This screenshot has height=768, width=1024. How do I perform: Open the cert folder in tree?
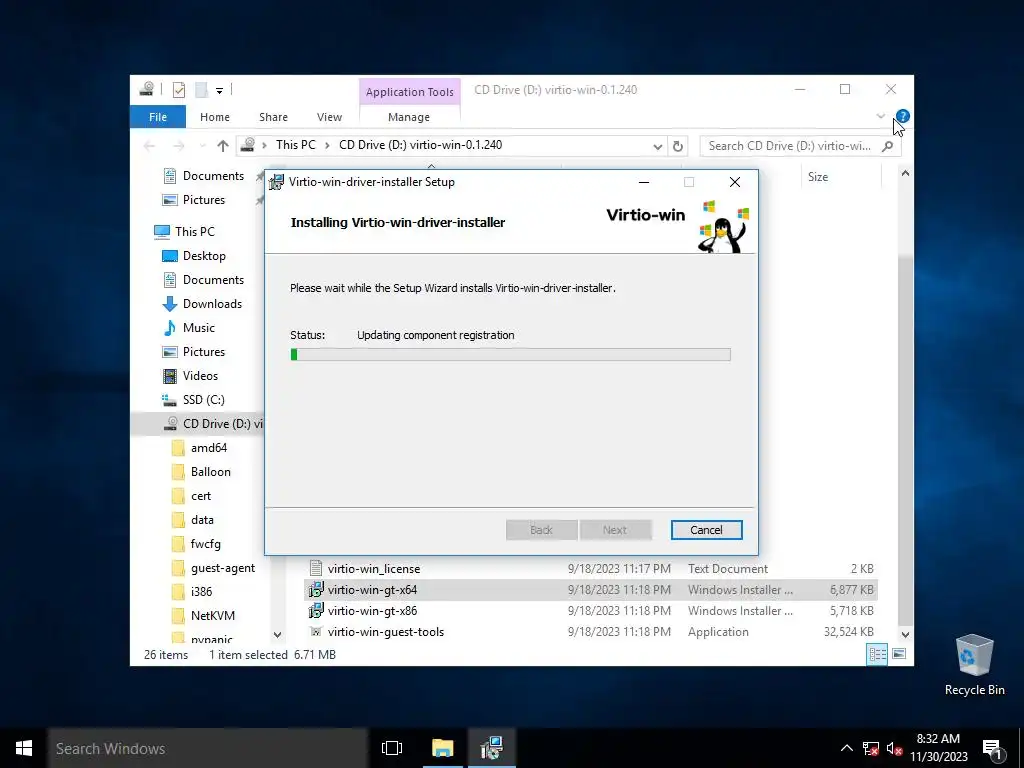point(200,496)
